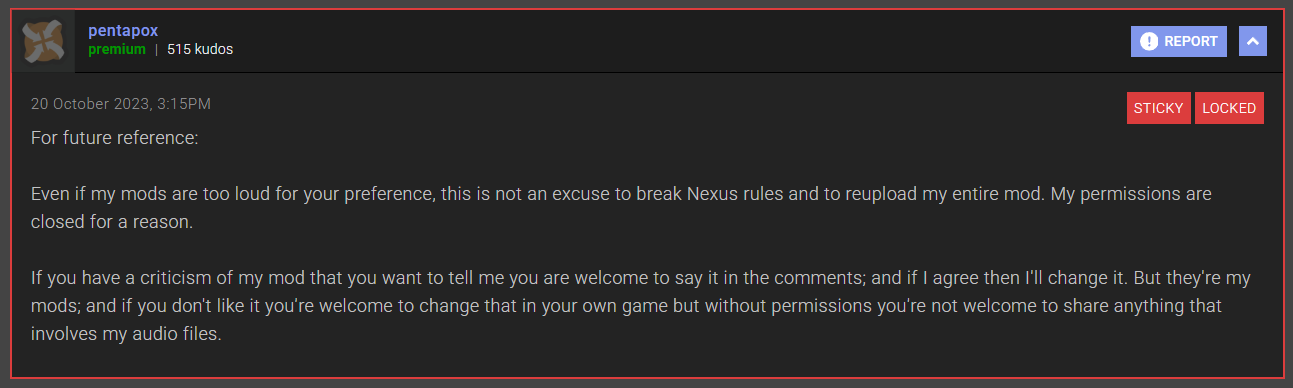Click the 20 October 2023 timestamp
Screen dimensions: 1293x388
[x=121, y=104]
